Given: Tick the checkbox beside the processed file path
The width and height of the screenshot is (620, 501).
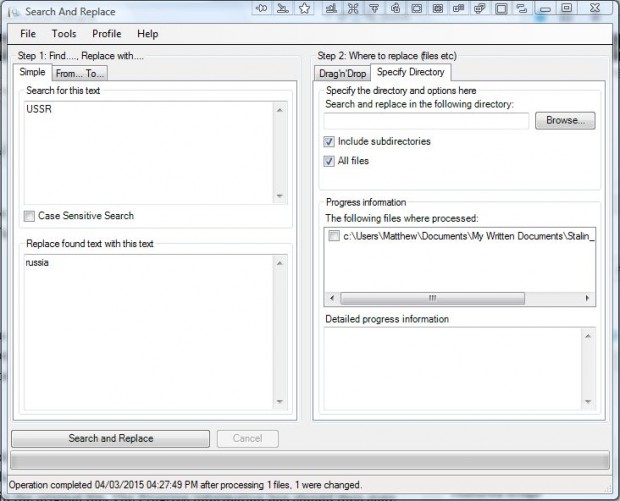Looking at the screenshot, I should [x=334, y=236].
